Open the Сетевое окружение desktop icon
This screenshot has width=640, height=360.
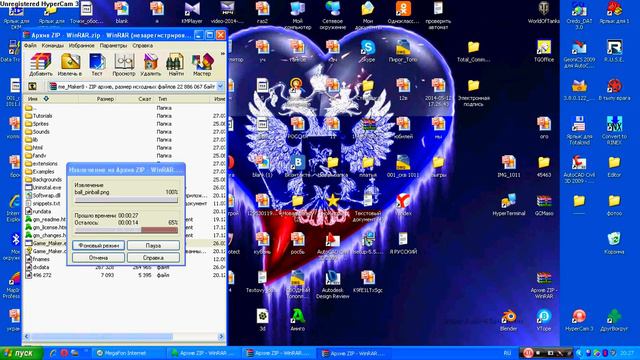click(x=333, y=15)
